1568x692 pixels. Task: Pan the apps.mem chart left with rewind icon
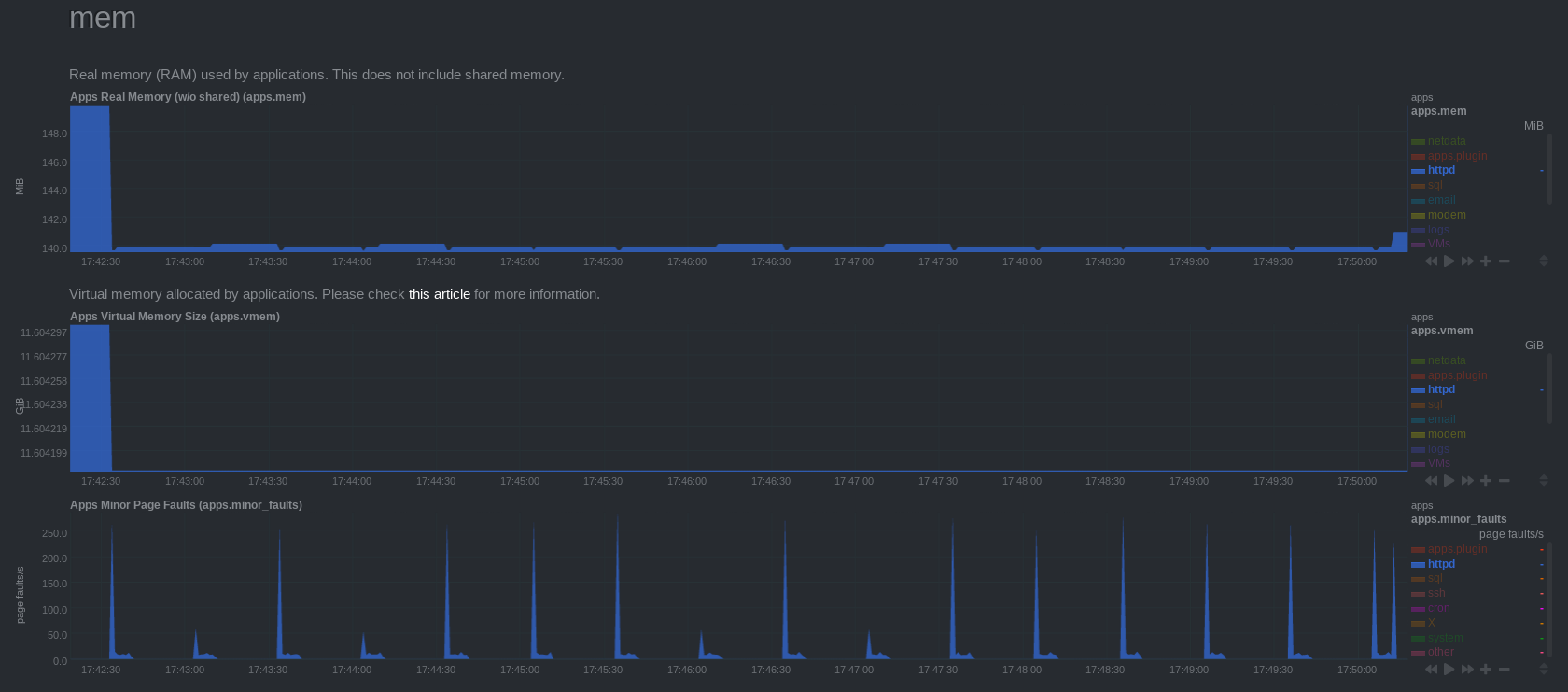click(x=1431, y=261)
